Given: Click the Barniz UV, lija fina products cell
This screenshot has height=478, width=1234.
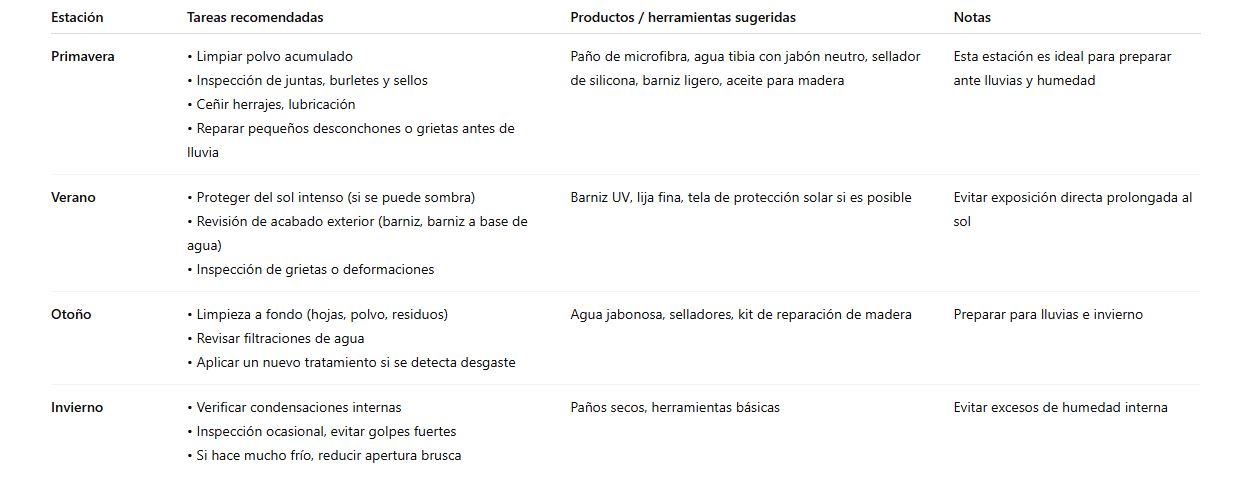Looking at the screenshot, I should coord(741,198).
